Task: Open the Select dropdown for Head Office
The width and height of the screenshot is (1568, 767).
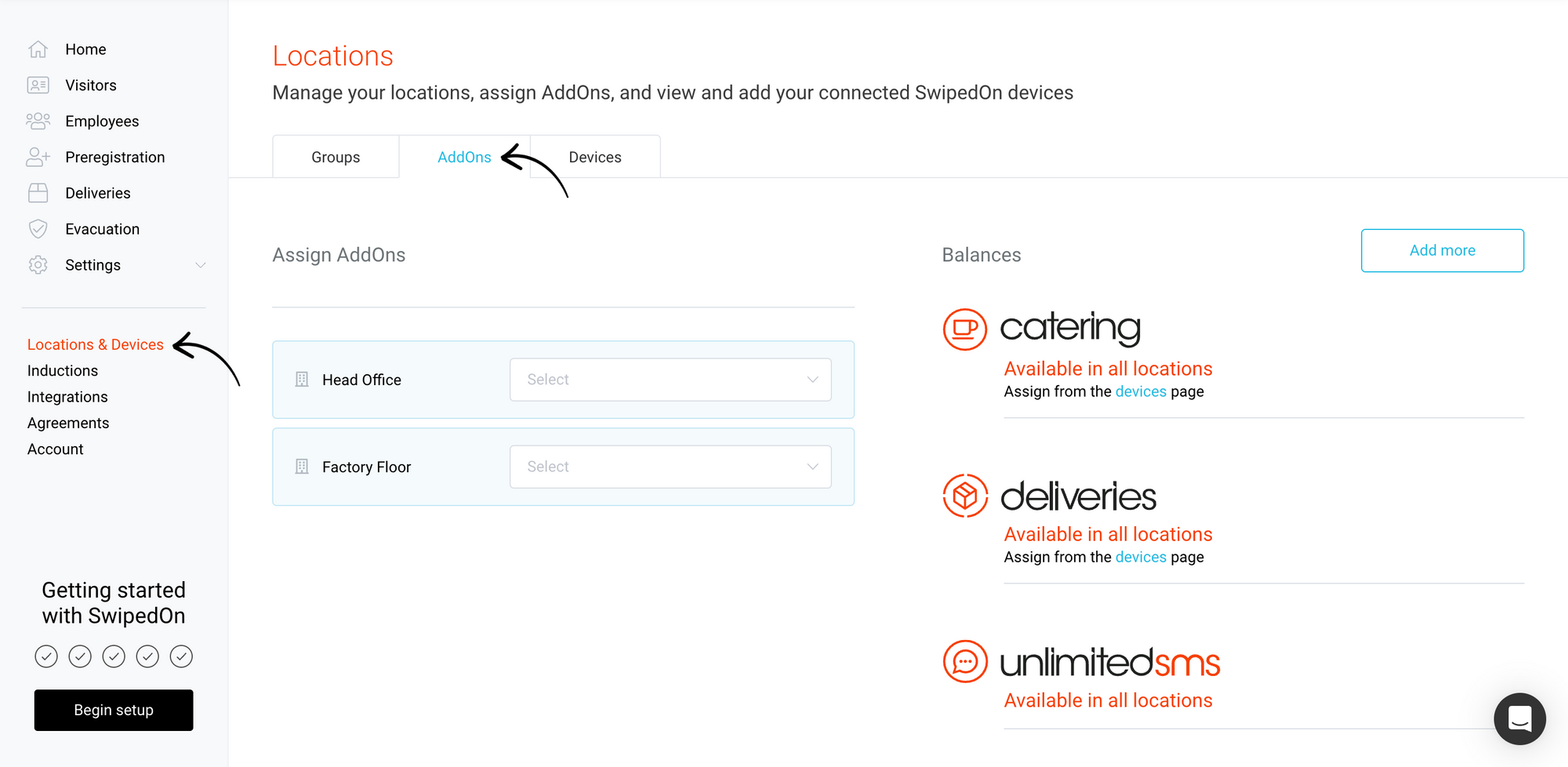Action: point(670,379)
